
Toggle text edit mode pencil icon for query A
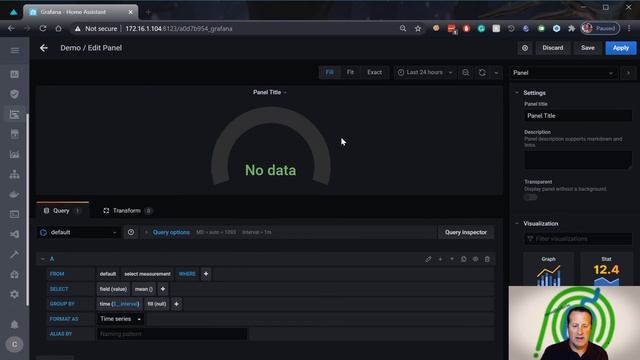428,259
